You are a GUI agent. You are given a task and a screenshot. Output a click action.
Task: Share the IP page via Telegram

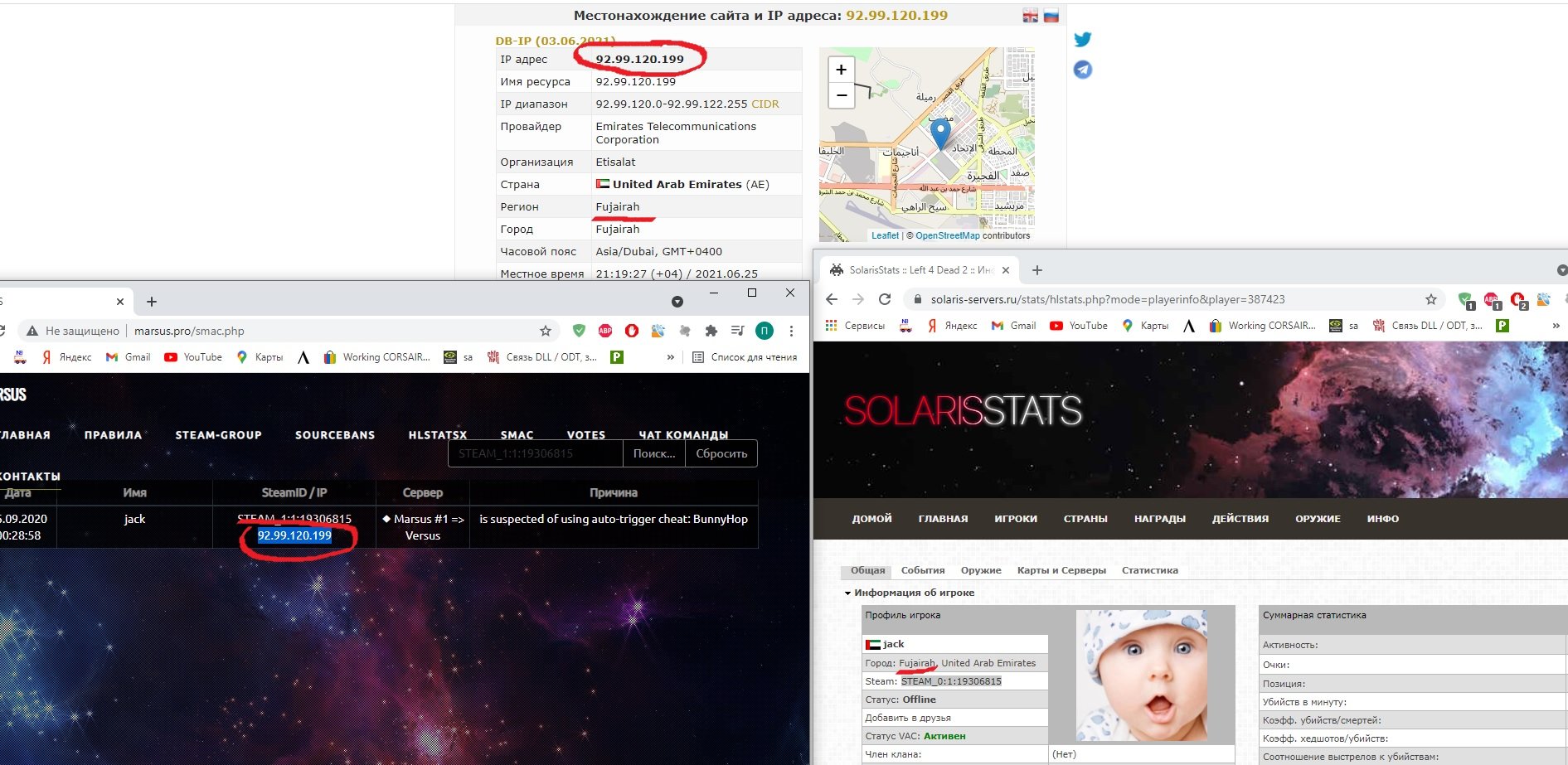tap(1082, 70)
